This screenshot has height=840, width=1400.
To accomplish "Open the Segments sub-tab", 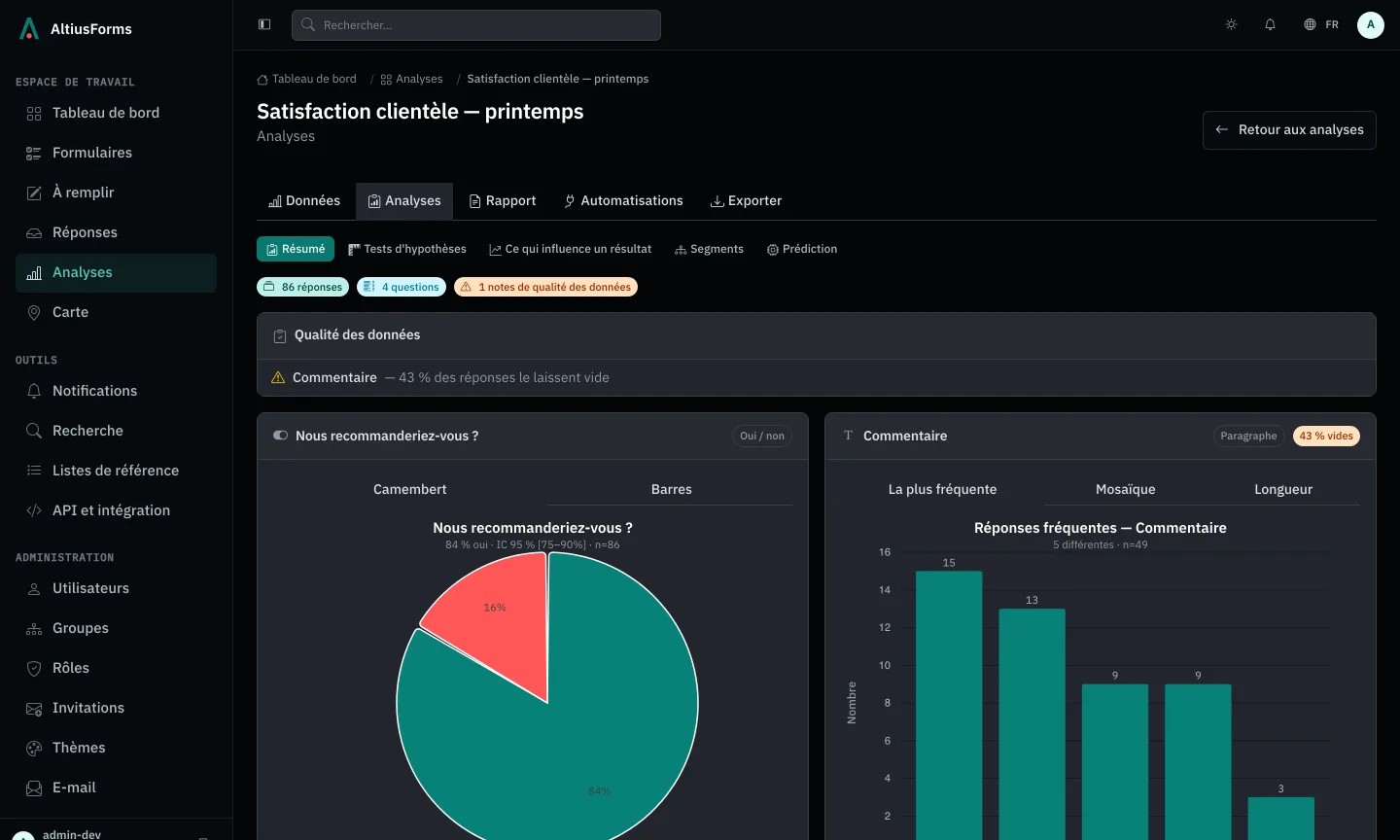I will pyautogui.click(x=709, y=249).
